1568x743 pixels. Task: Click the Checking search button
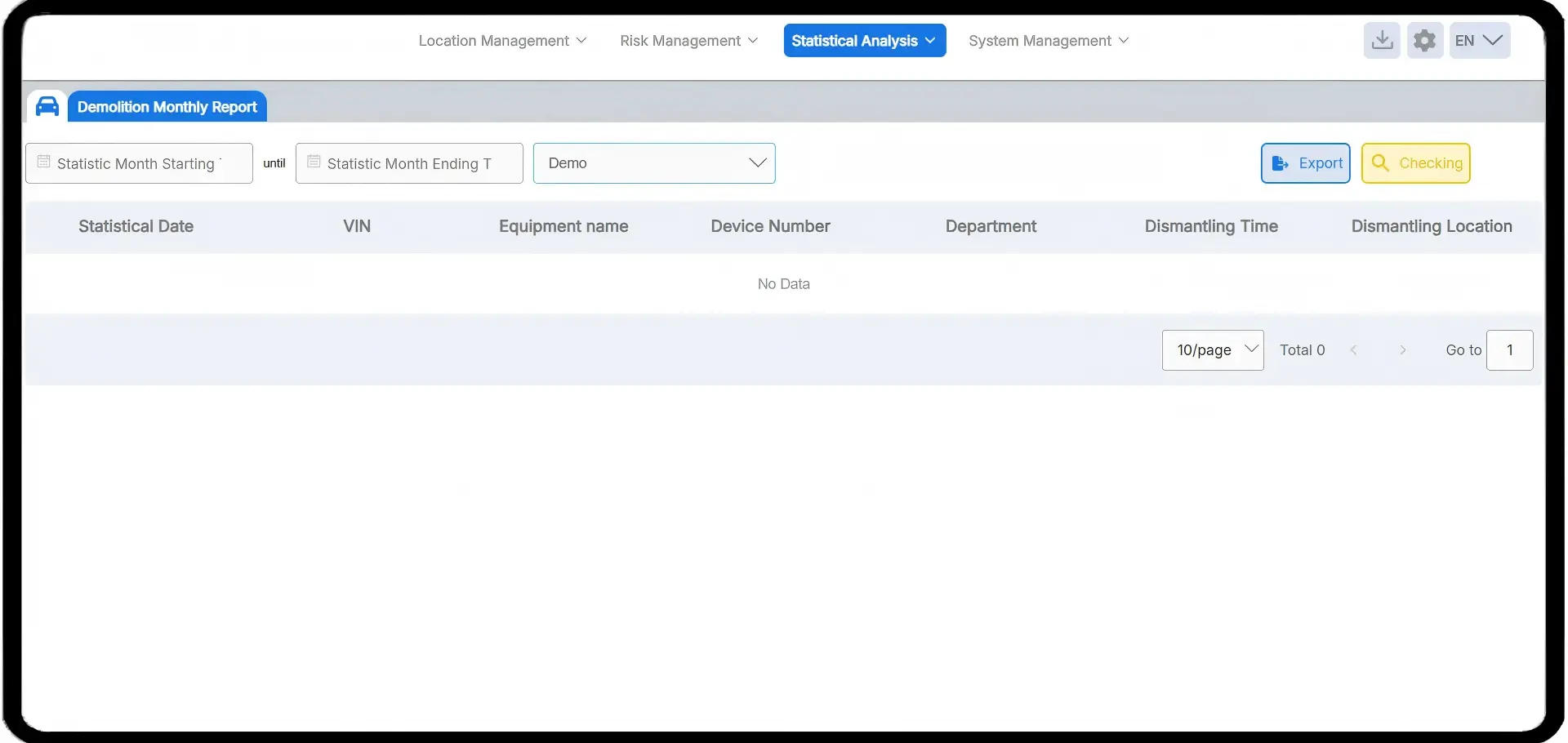pos(1415,163)
